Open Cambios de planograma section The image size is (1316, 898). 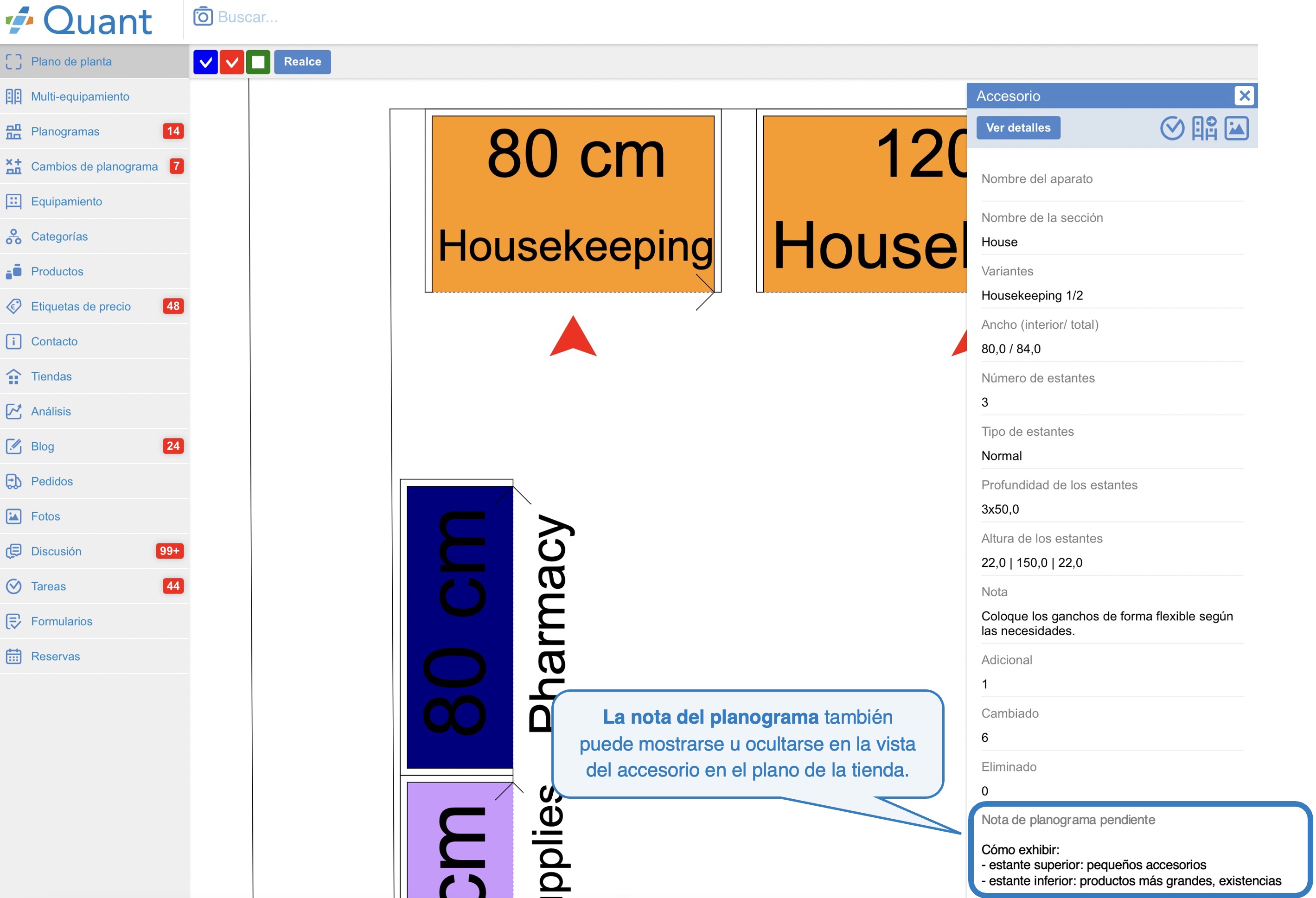pos(95,166)
